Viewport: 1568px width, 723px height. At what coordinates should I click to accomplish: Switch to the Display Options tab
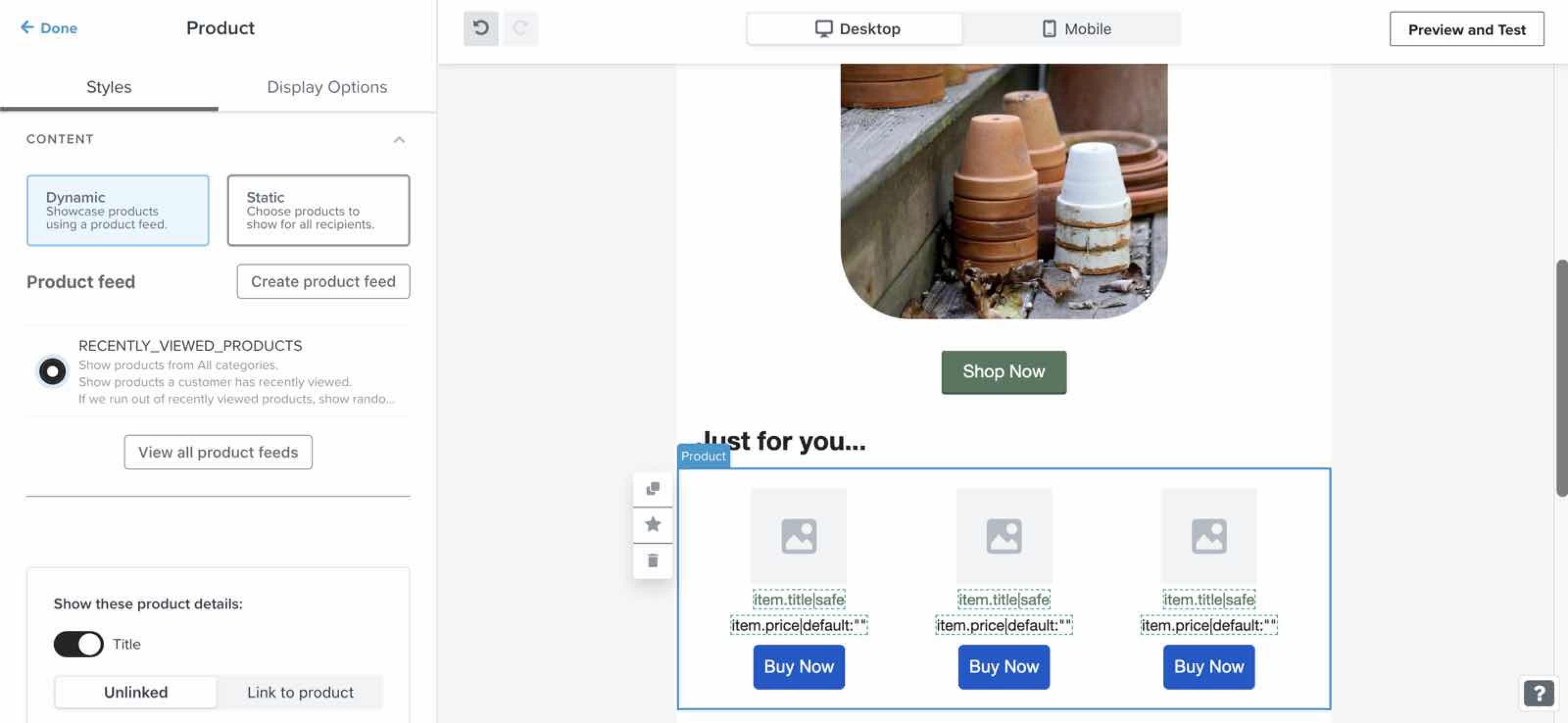click(327, 86)
